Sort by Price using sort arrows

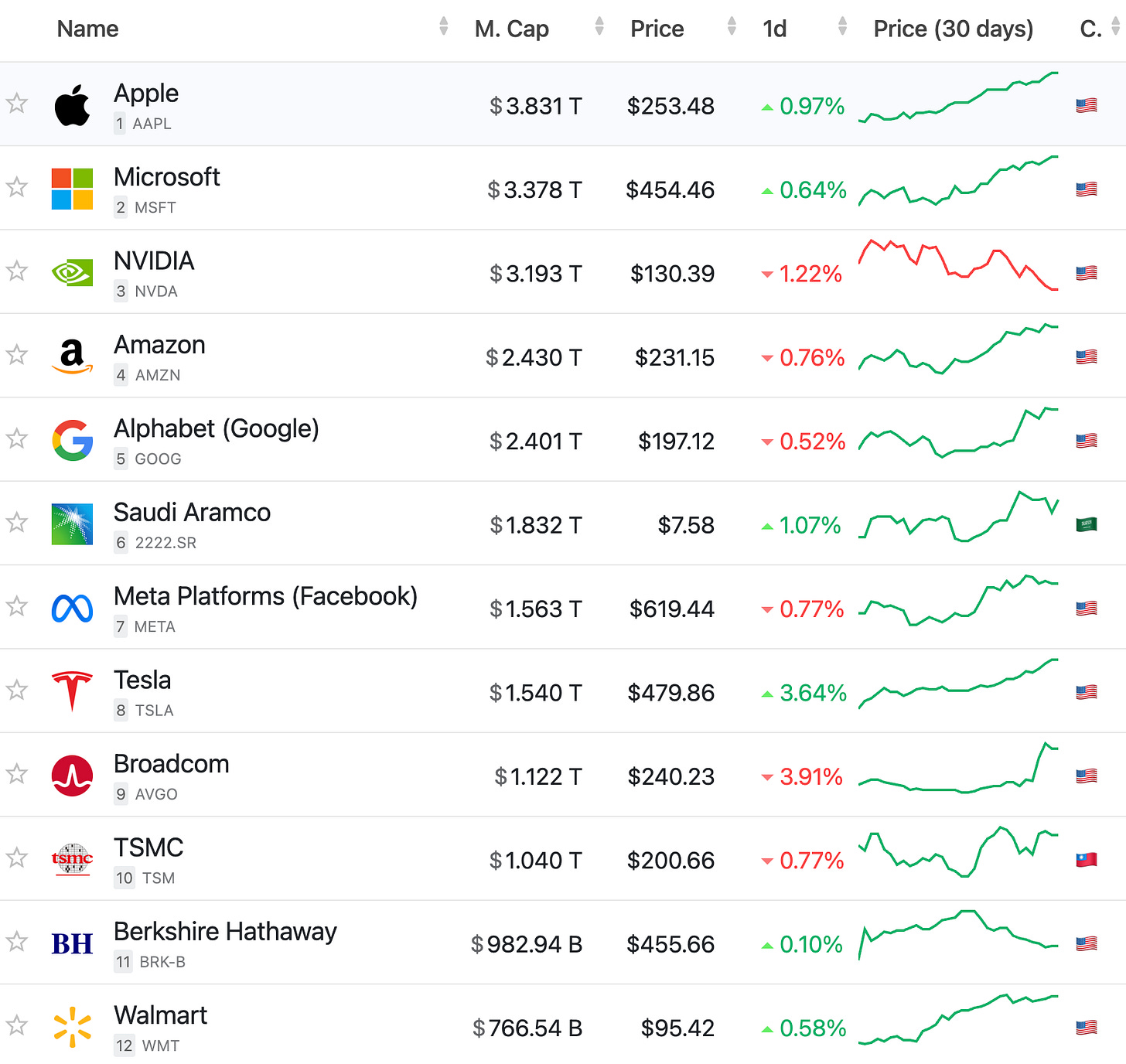point(732,26)
